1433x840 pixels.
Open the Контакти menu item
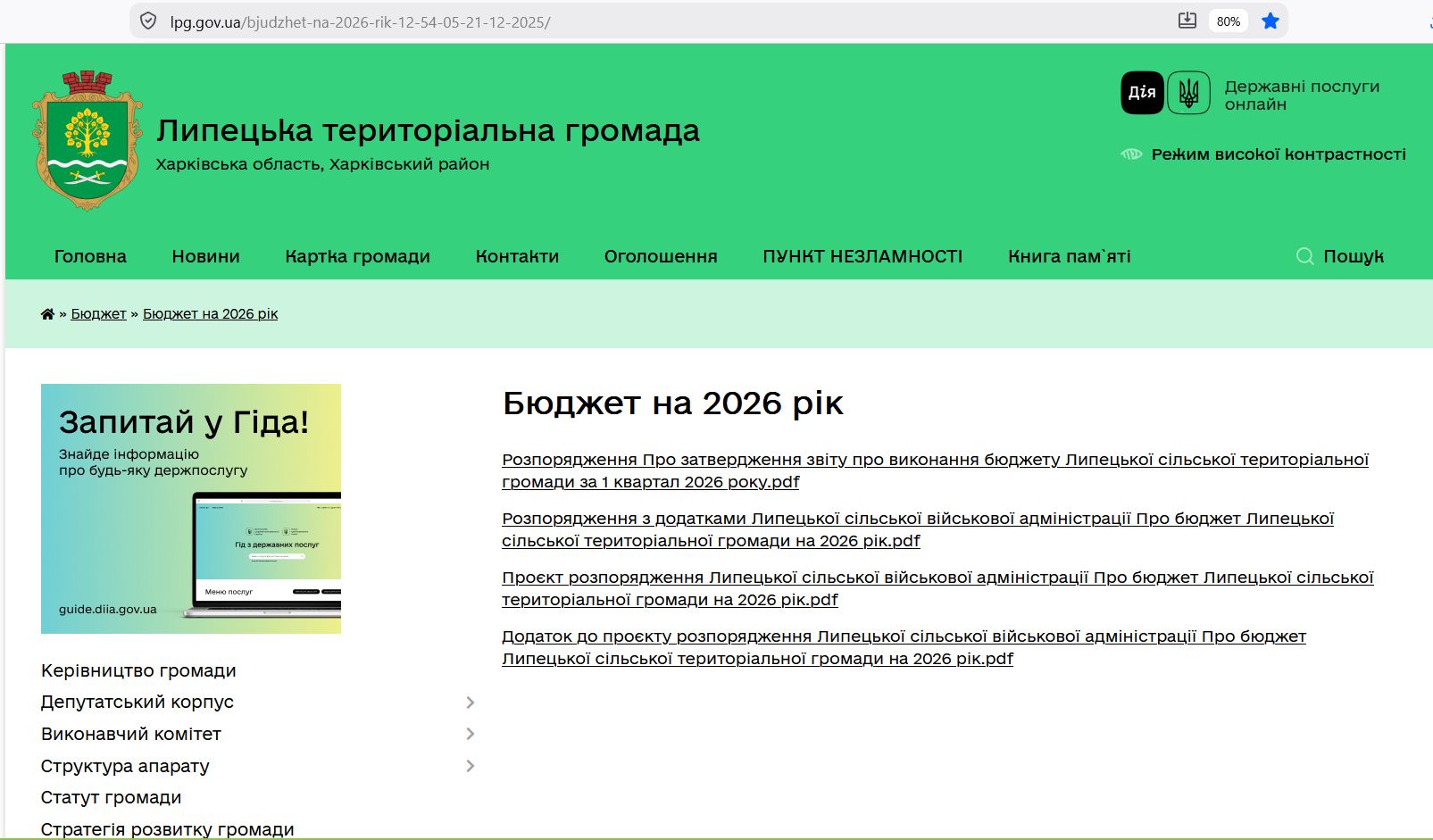pos(517,256)
